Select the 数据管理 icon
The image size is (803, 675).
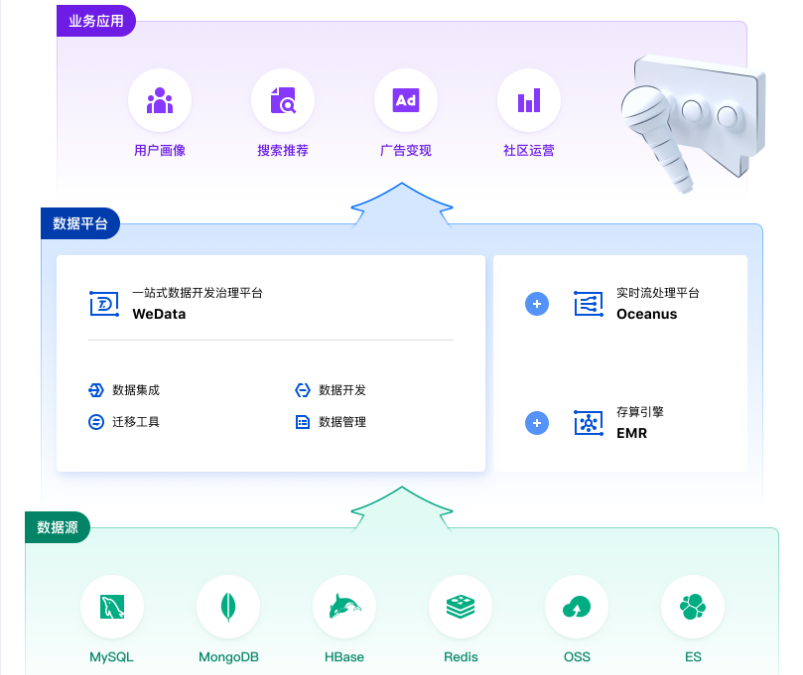click(x=303, y=422)
